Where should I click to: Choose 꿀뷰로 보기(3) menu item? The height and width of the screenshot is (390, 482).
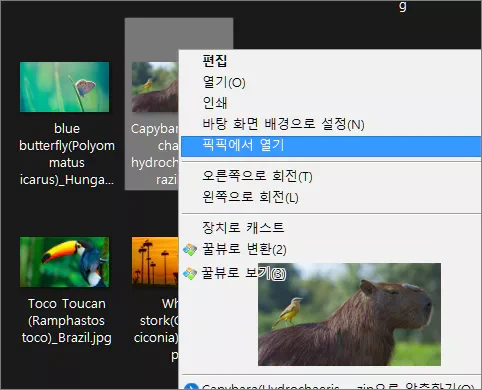244,273
